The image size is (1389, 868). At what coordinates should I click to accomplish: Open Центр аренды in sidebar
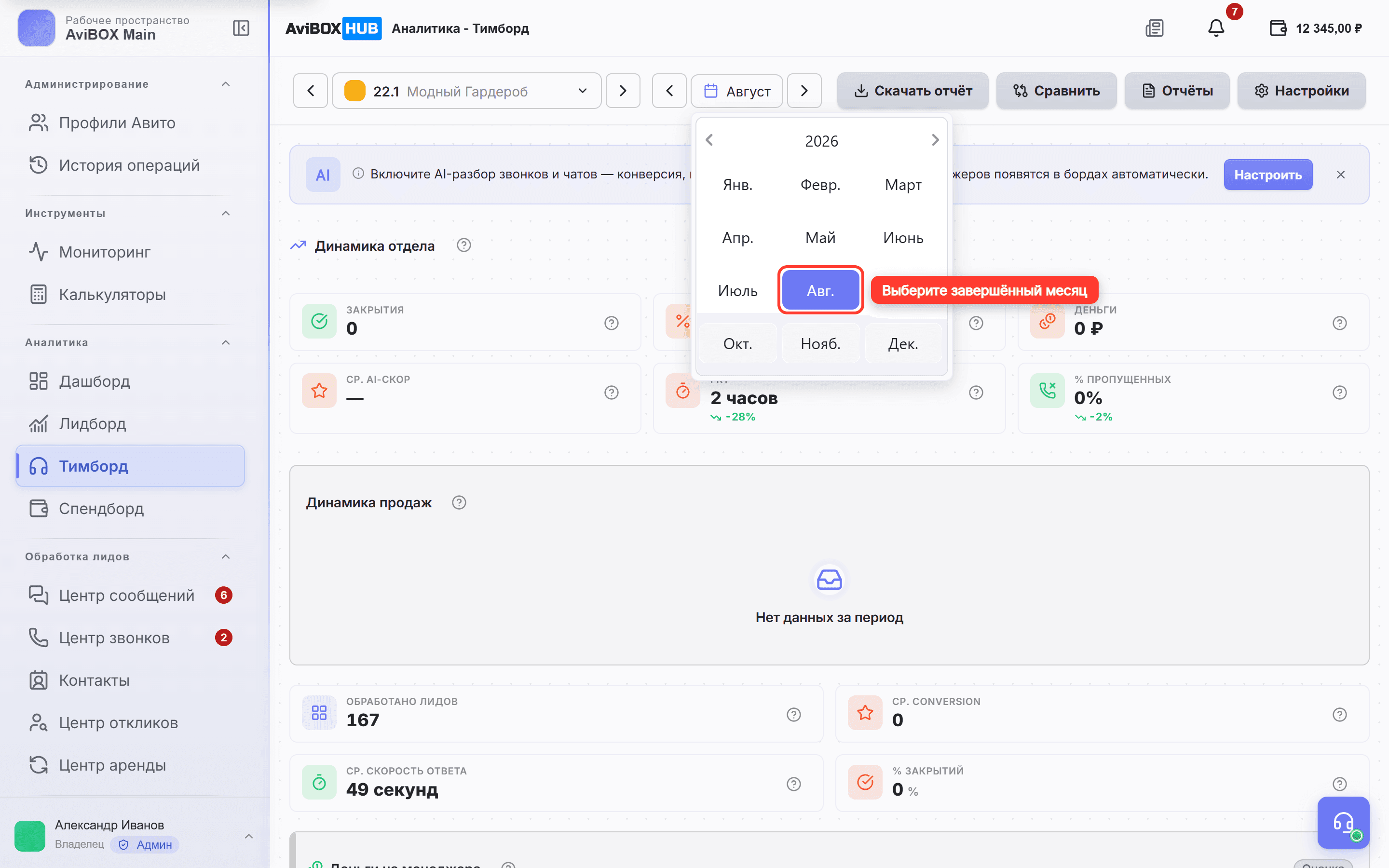click(x=130, y=765)
